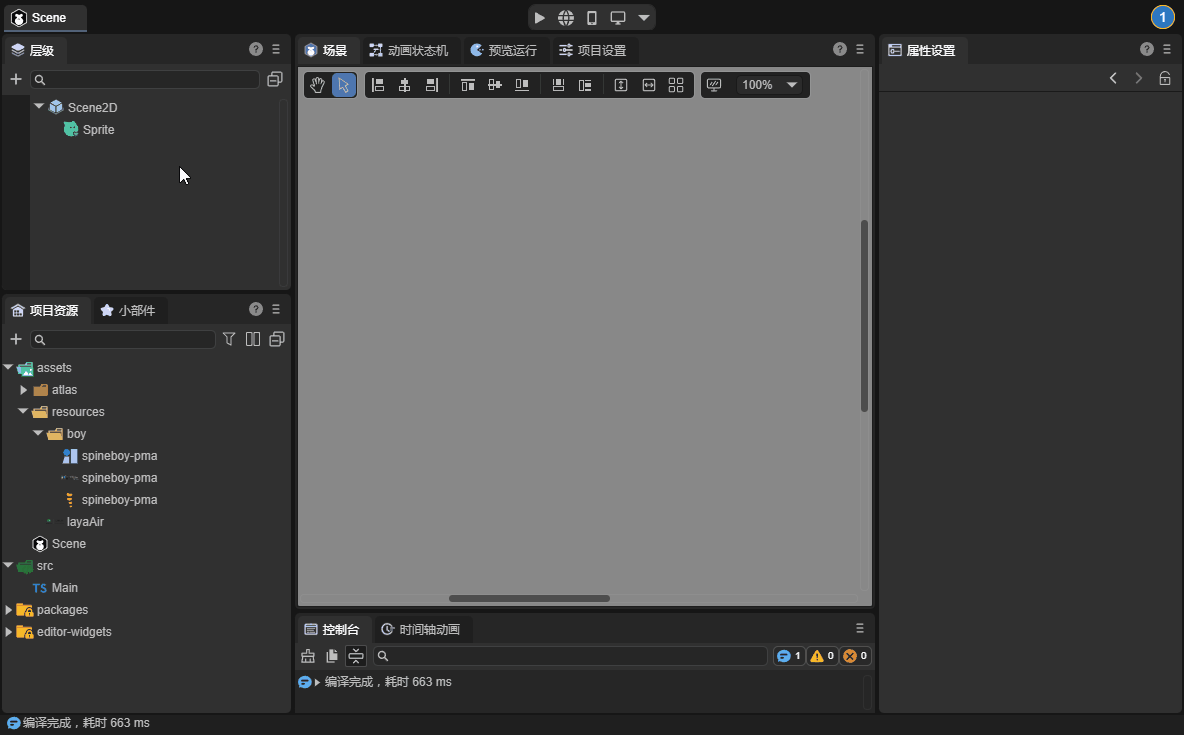
Task: Select the hand pan tool
Action: point(317,85)
